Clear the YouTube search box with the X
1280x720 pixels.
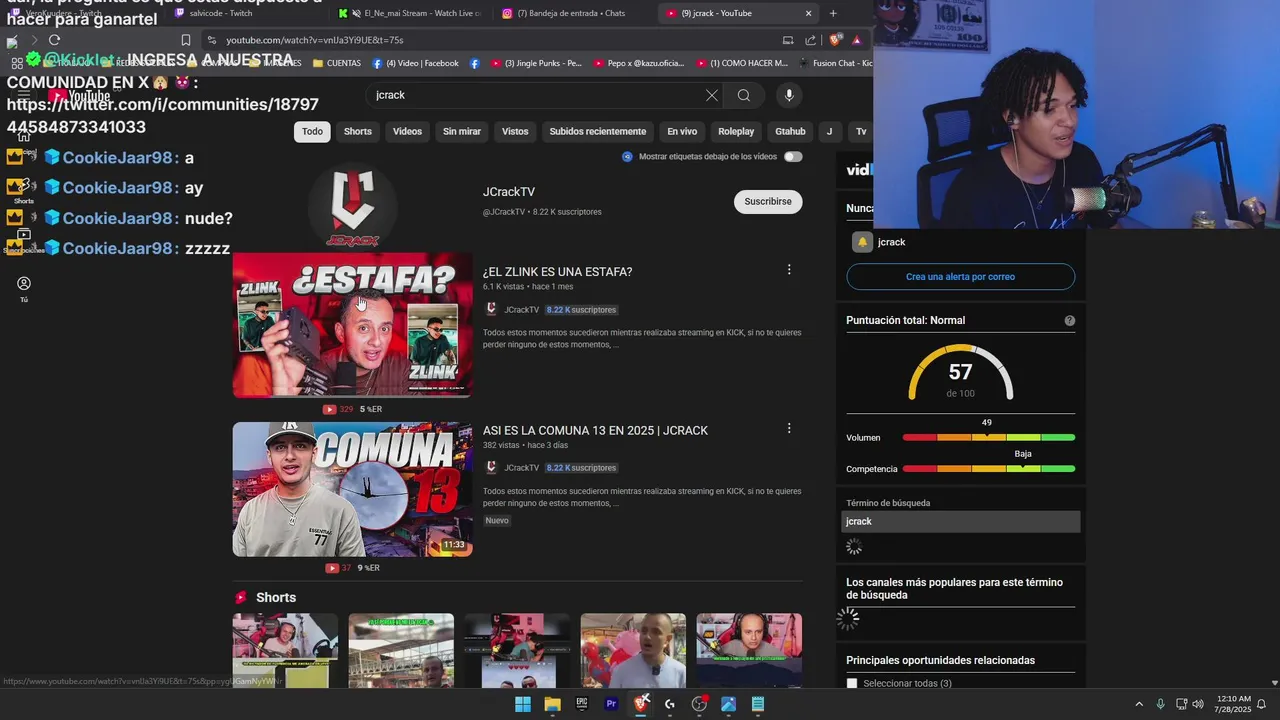[711, 95]
